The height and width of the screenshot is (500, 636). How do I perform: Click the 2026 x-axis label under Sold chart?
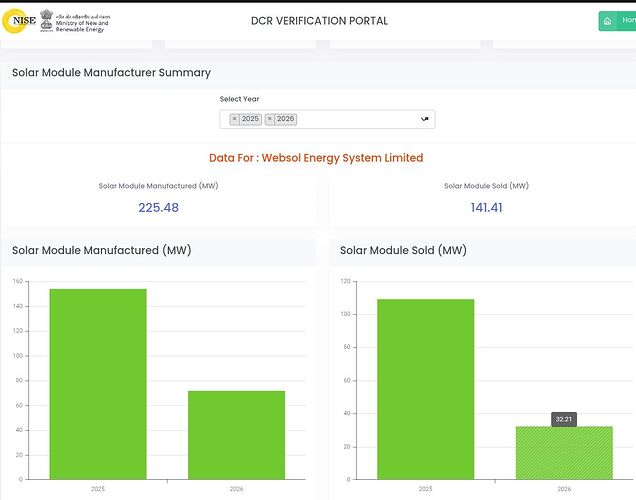tap(564, 489)
